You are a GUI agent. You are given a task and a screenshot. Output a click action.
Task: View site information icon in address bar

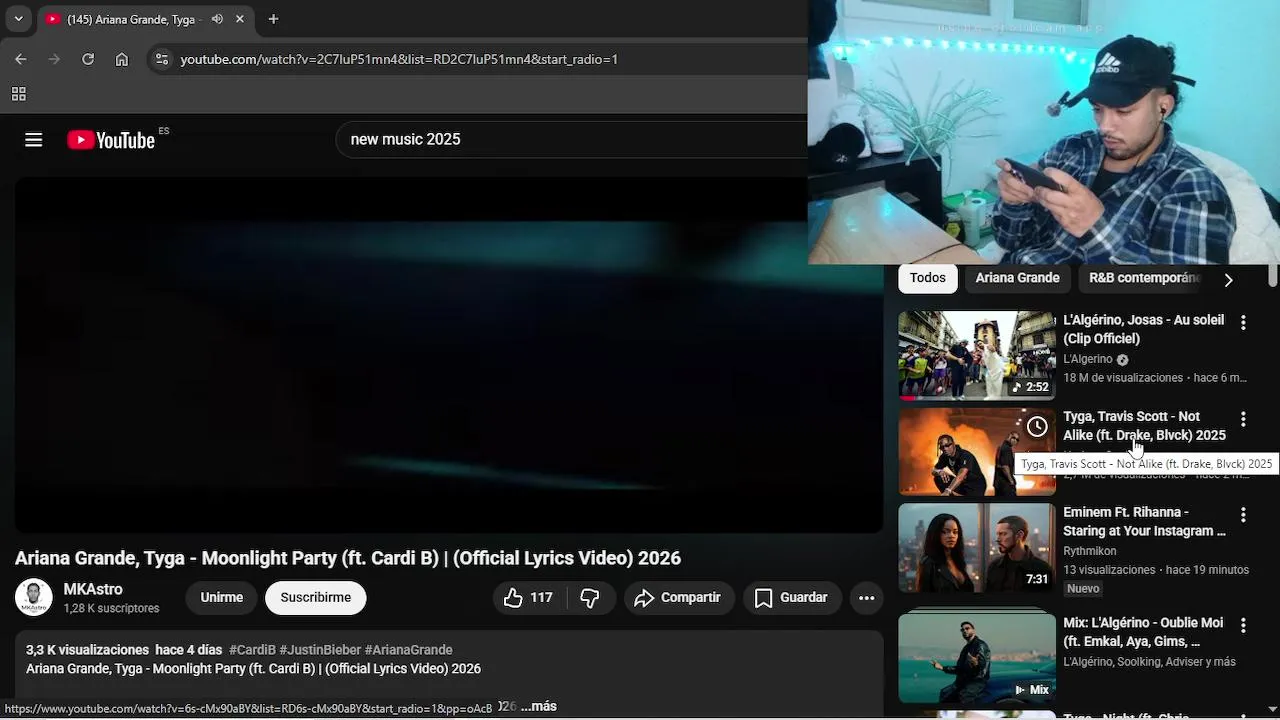[161, 59]
